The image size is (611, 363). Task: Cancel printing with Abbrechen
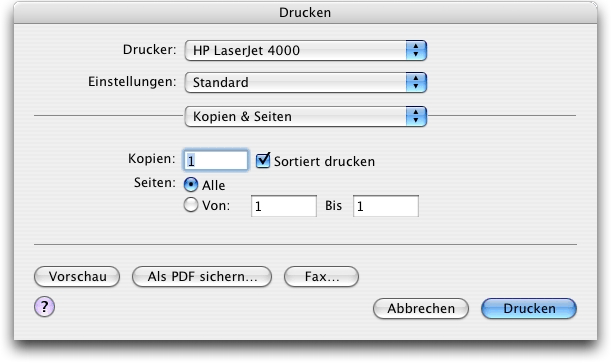[421, 308]
